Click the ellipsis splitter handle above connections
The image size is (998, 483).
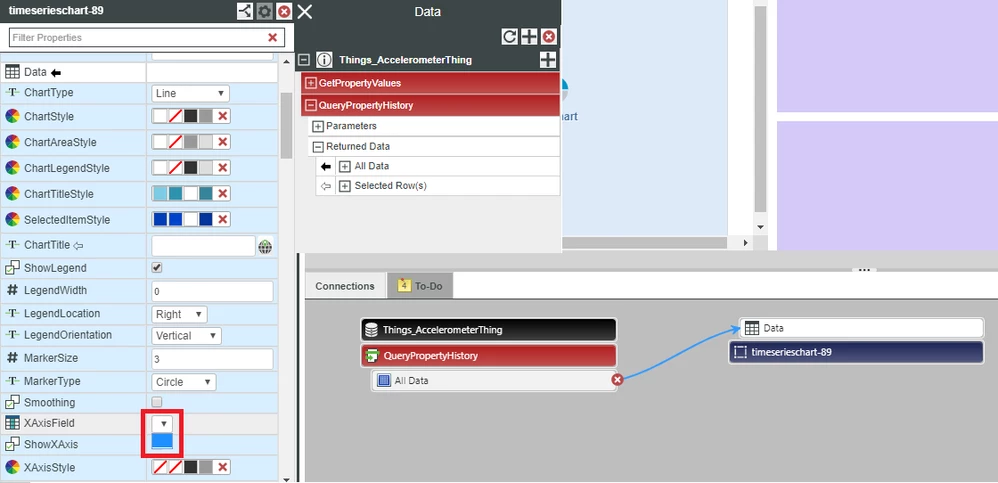[864, 270]
